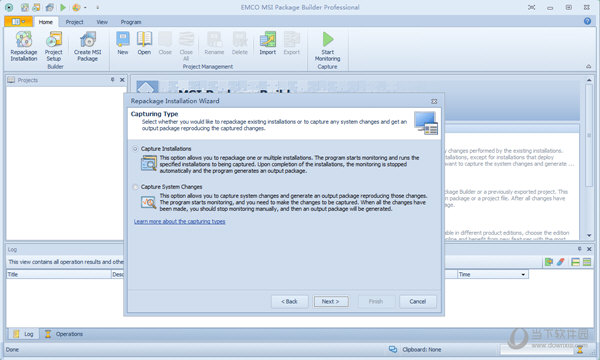Viewport: 600px width, 360px height.
Task: Close the Projects panel
Action: coord(122,80)
